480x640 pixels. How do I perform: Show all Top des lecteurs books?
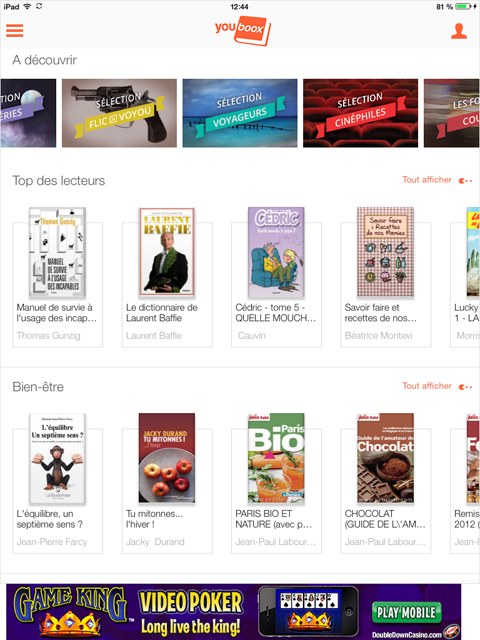click(427, 180)
